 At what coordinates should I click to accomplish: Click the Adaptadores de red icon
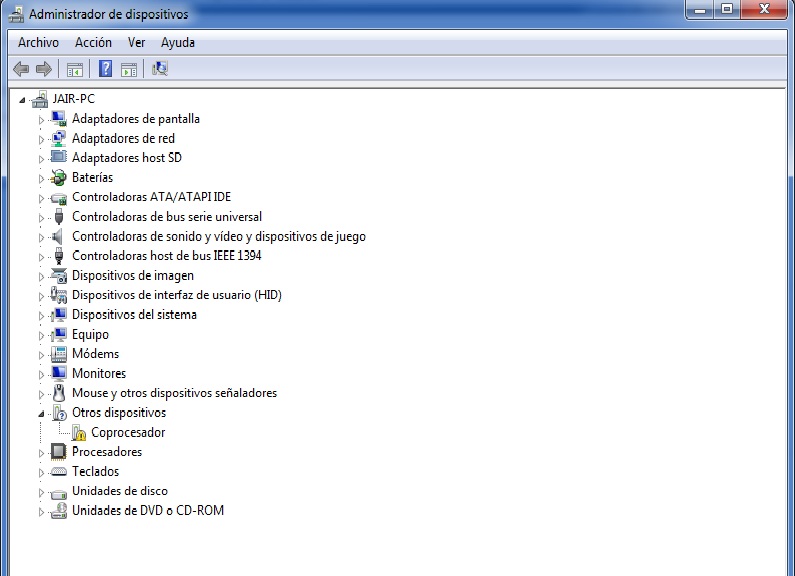59,138
